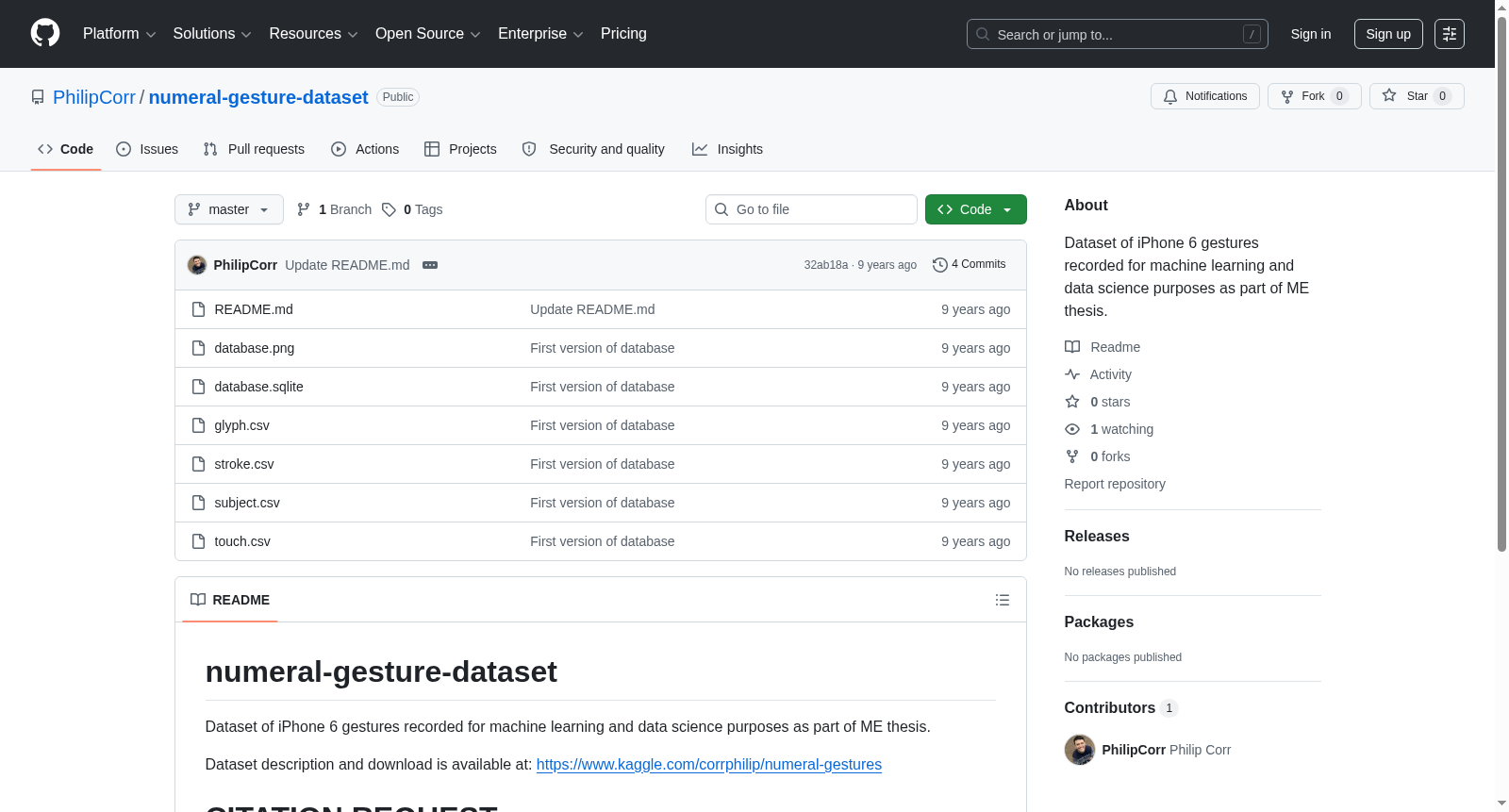Open the green Code dropdown button
1509x812 pixels.
tap(976, 209)
